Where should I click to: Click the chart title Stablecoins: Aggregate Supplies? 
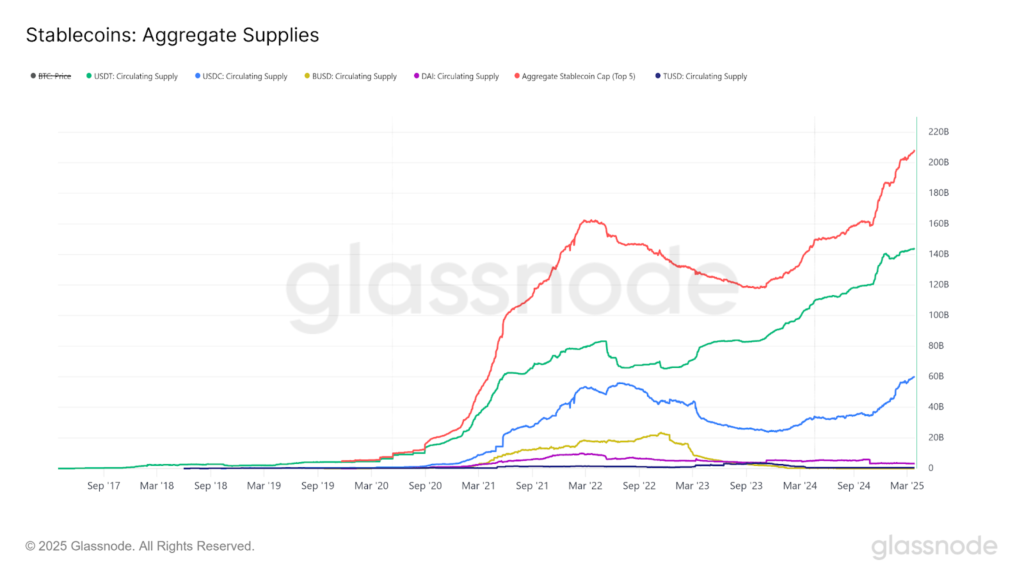(172, 35)
